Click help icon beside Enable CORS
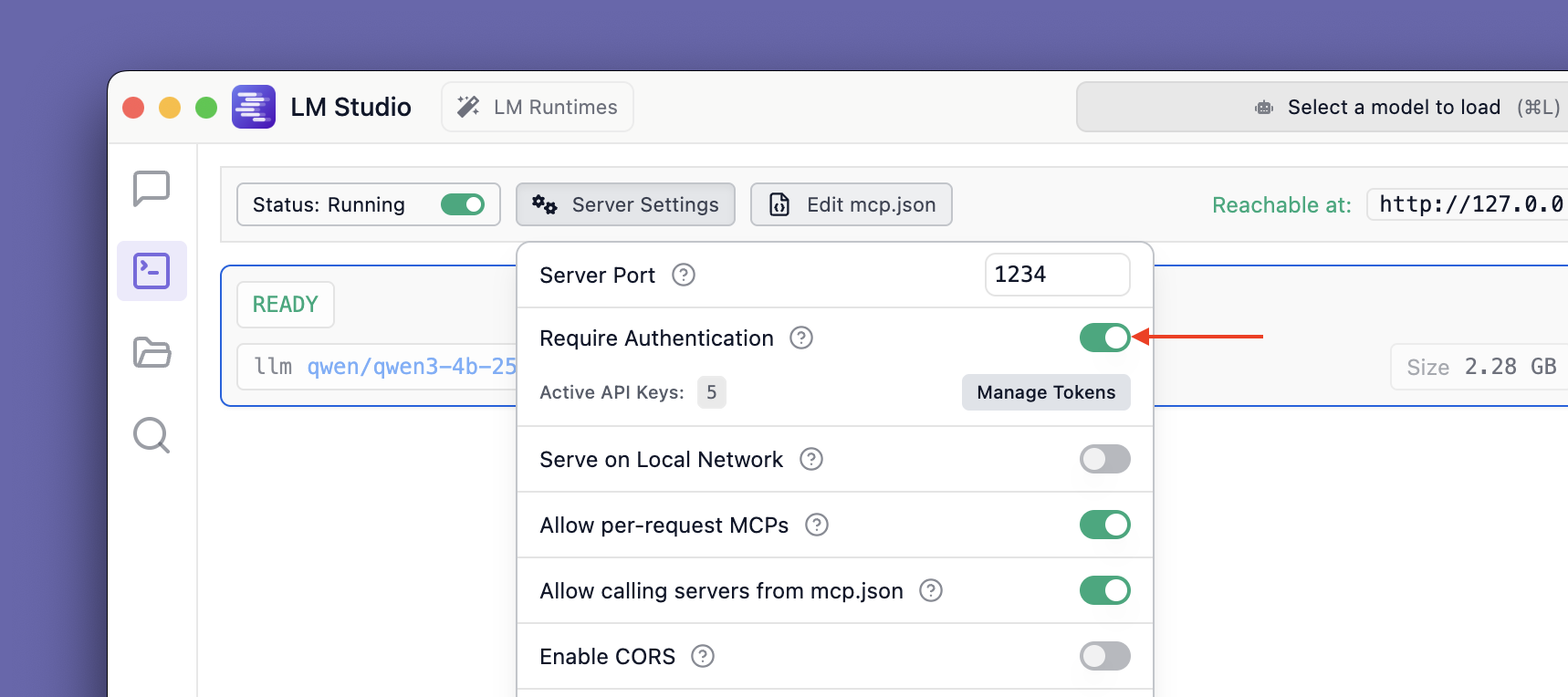This screenshot has height=697, width=1568. [x=703, y=656]
